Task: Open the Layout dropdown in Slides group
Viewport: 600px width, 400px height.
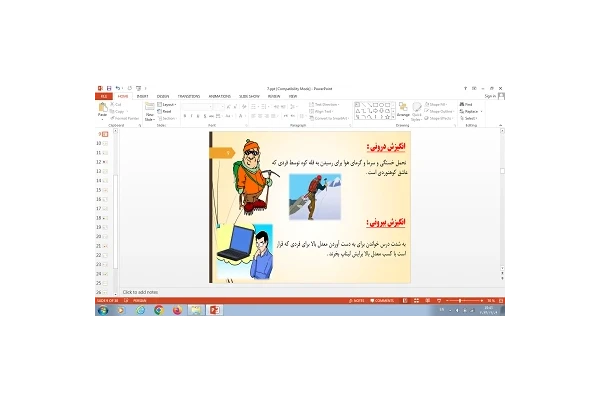Action: [x=168, y=104]
